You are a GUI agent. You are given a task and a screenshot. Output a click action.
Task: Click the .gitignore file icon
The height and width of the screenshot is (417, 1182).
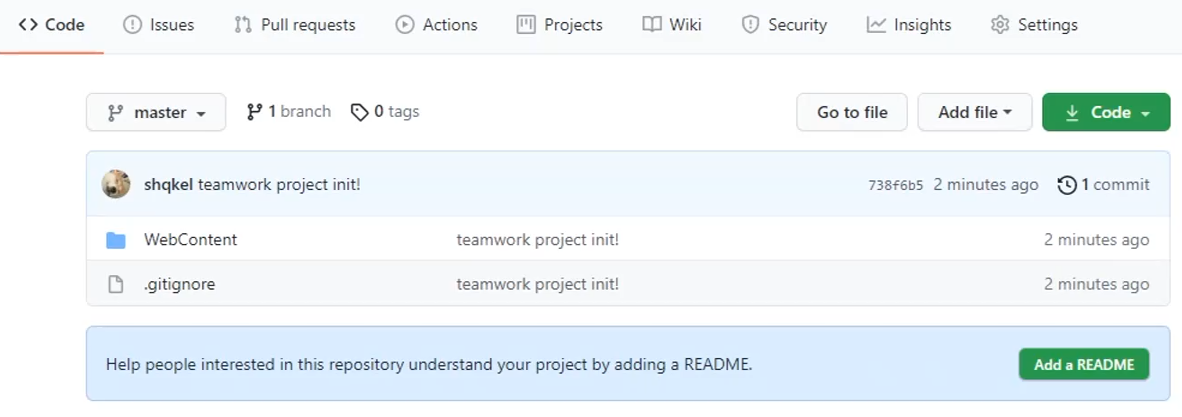pyautogui.click(x=115, y=284)
